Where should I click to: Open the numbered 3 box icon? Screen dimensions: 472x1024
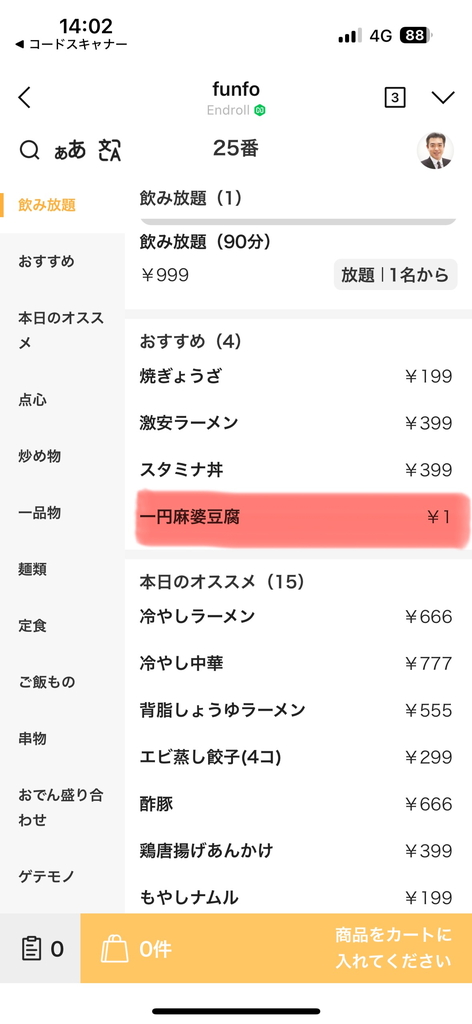coord(394,97)
